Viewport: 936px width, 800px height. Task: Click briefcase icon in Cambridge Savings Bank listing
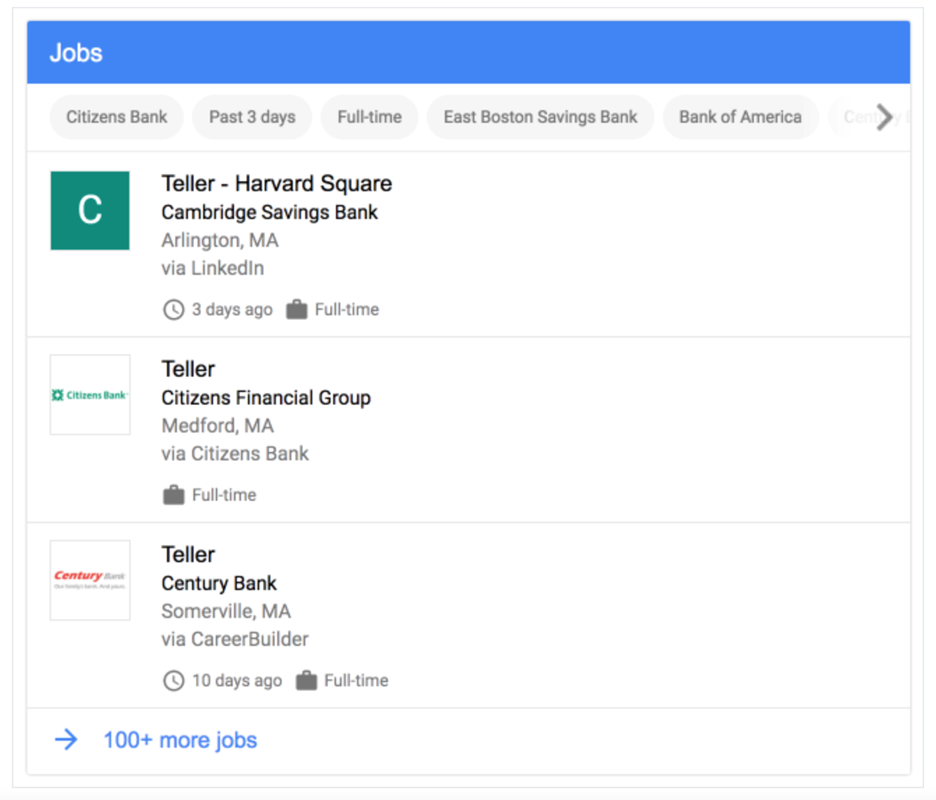[296, 310]
